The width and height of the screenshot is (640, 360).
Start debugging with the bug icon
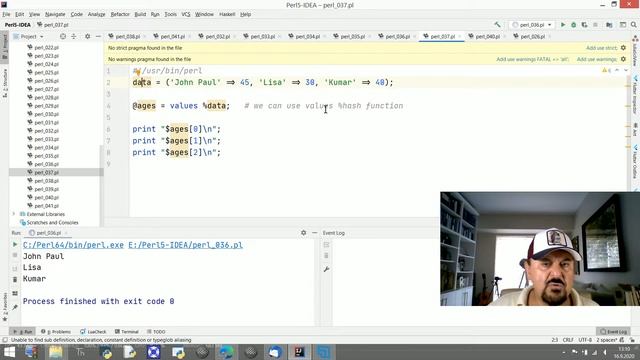pyautogui.click(x=573, y=25)
